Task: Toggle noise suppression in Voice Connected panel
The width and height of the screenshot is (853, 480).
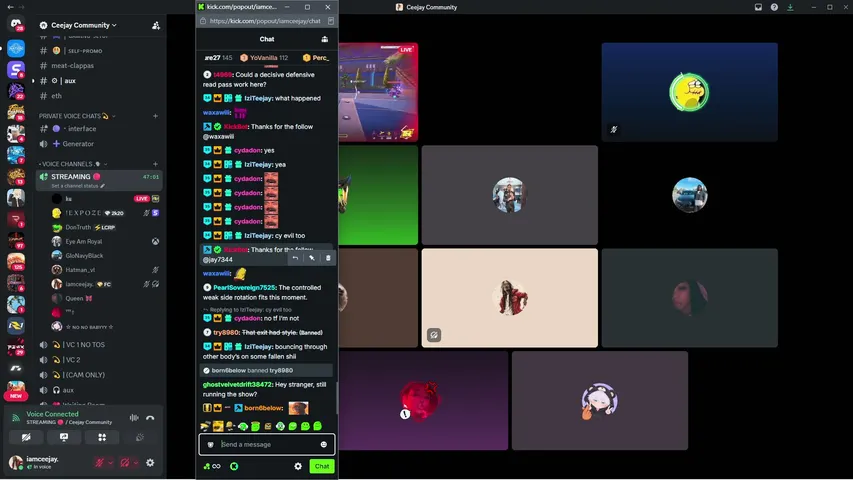Action: 134,418
